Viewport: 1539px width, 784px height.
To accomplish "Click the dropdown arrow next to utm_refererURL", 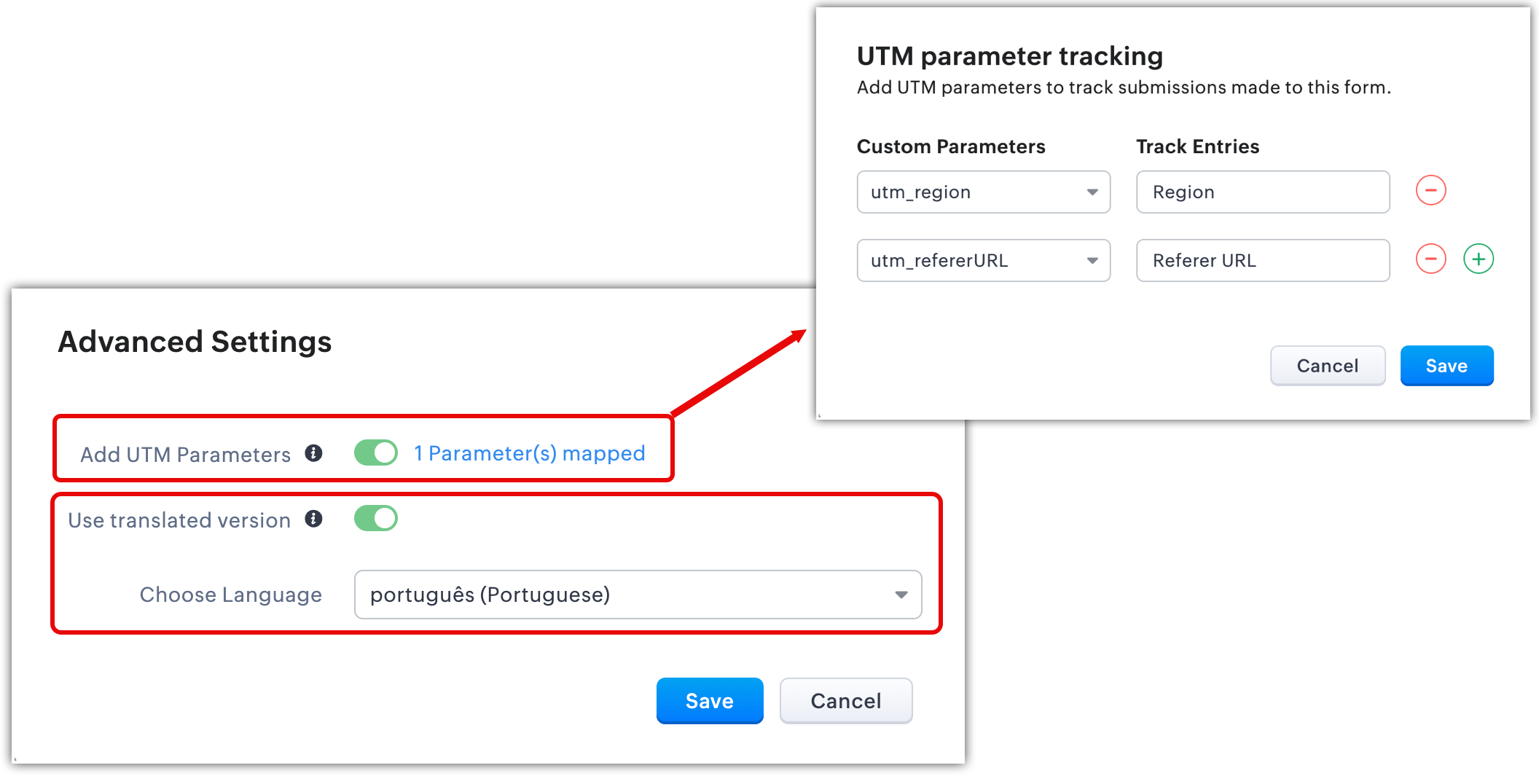I will pos(1092,261).
